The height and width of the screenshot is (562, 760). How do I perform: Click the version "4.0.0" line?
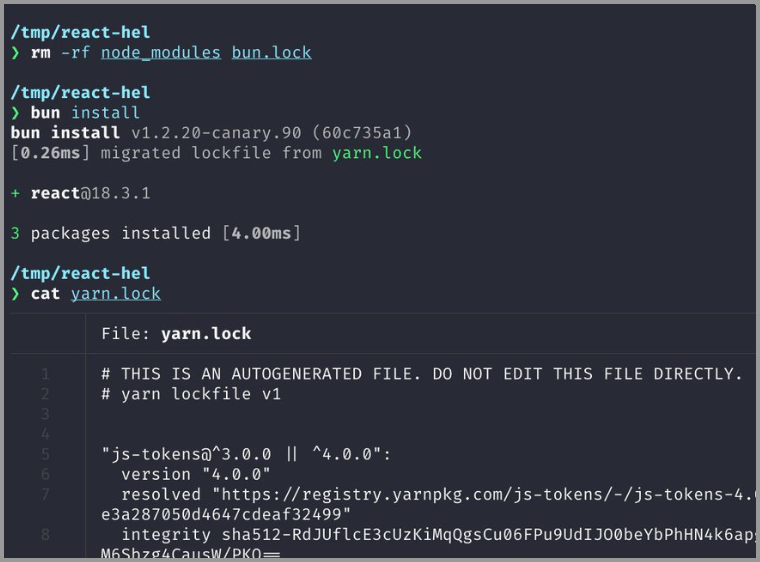[196, 474]
